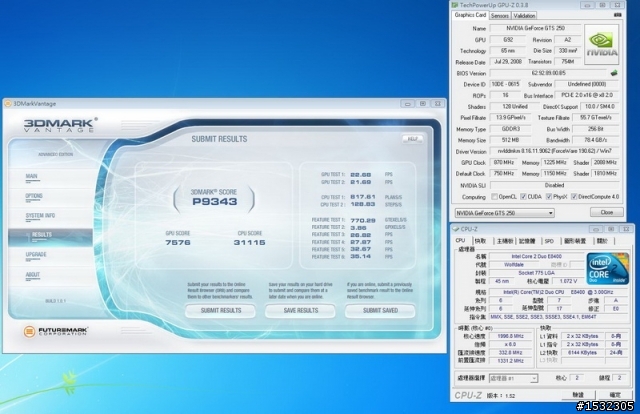This screenshot has height=414, width=640.
Task: Open Help in 3DMark Vantage
Action: point(413,139)
